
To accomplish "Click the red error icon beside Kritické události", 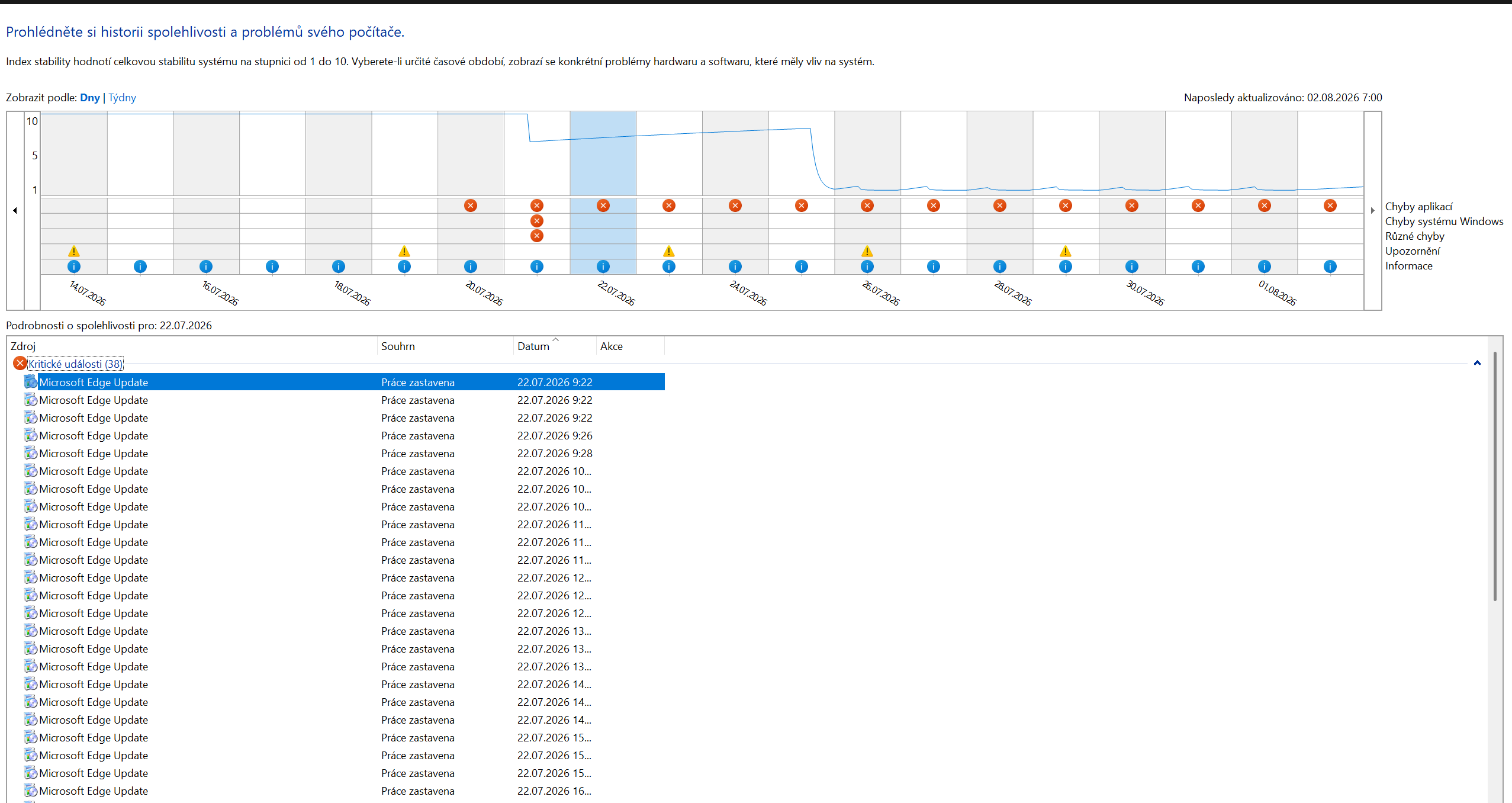I will click(x=20, y=363).
